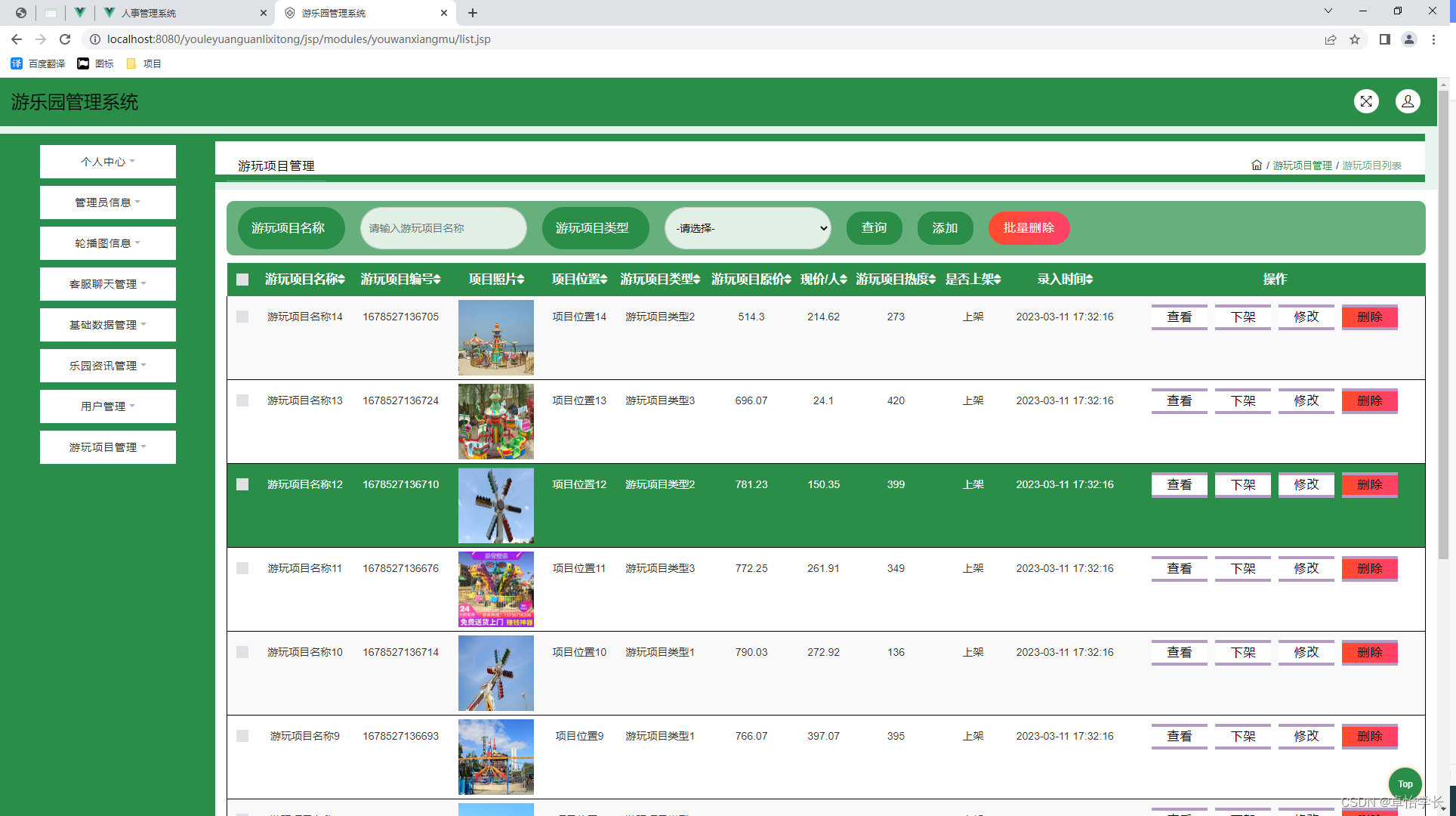Open the 游玩项目类型 请选择 dropdown
1456x816 pixels.
point(748,228)
